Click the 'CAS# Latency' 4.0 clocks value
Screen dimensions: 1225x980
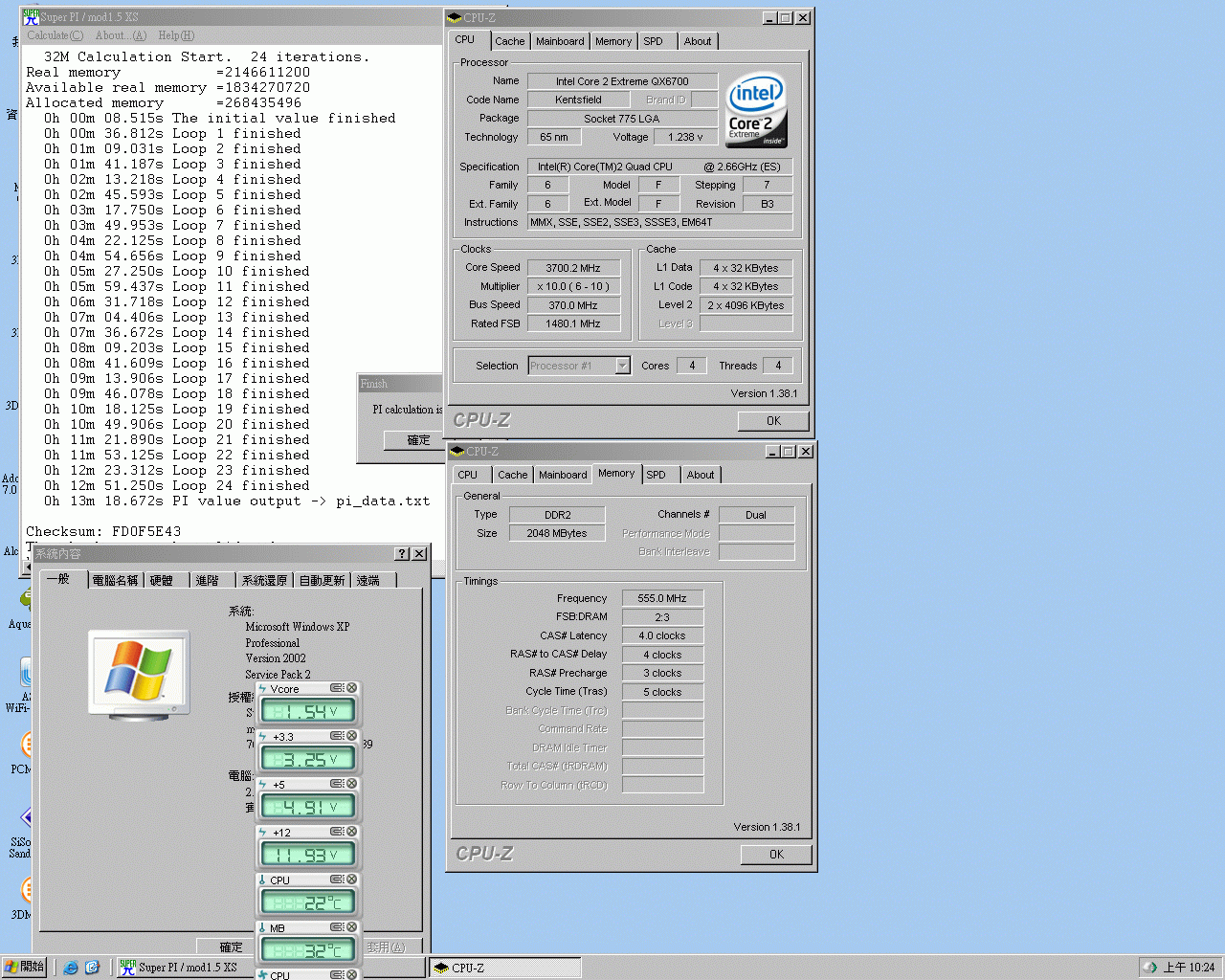[x=662, y=635]
